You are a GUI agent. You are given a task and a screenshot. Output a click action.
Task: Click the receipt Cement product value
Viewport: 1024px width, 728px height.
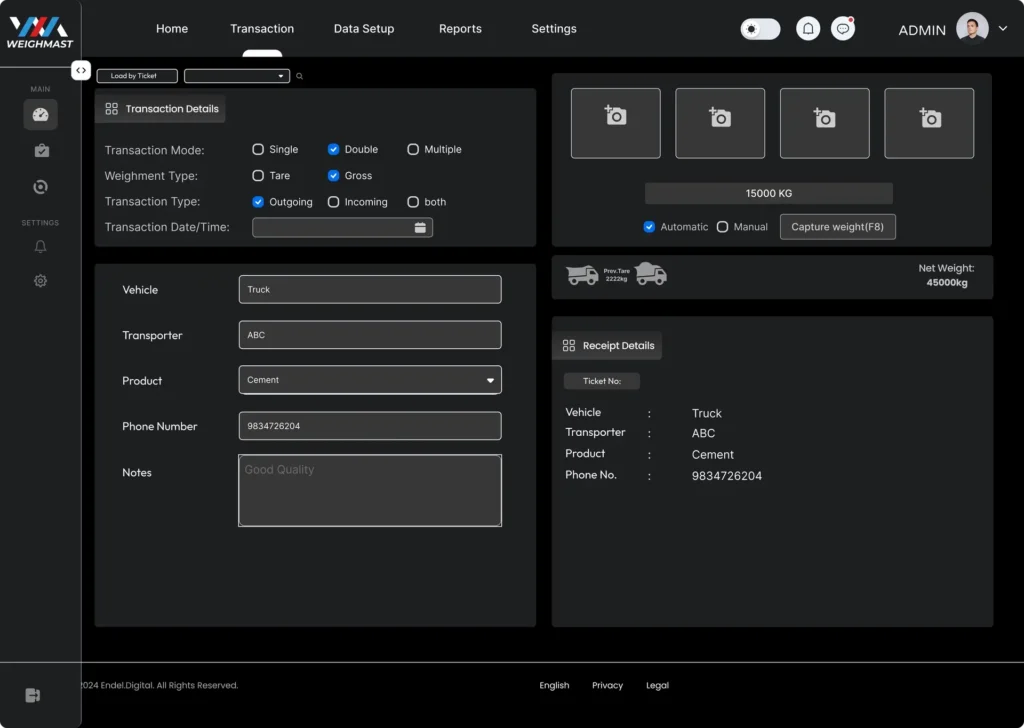[x=712, y=454]
